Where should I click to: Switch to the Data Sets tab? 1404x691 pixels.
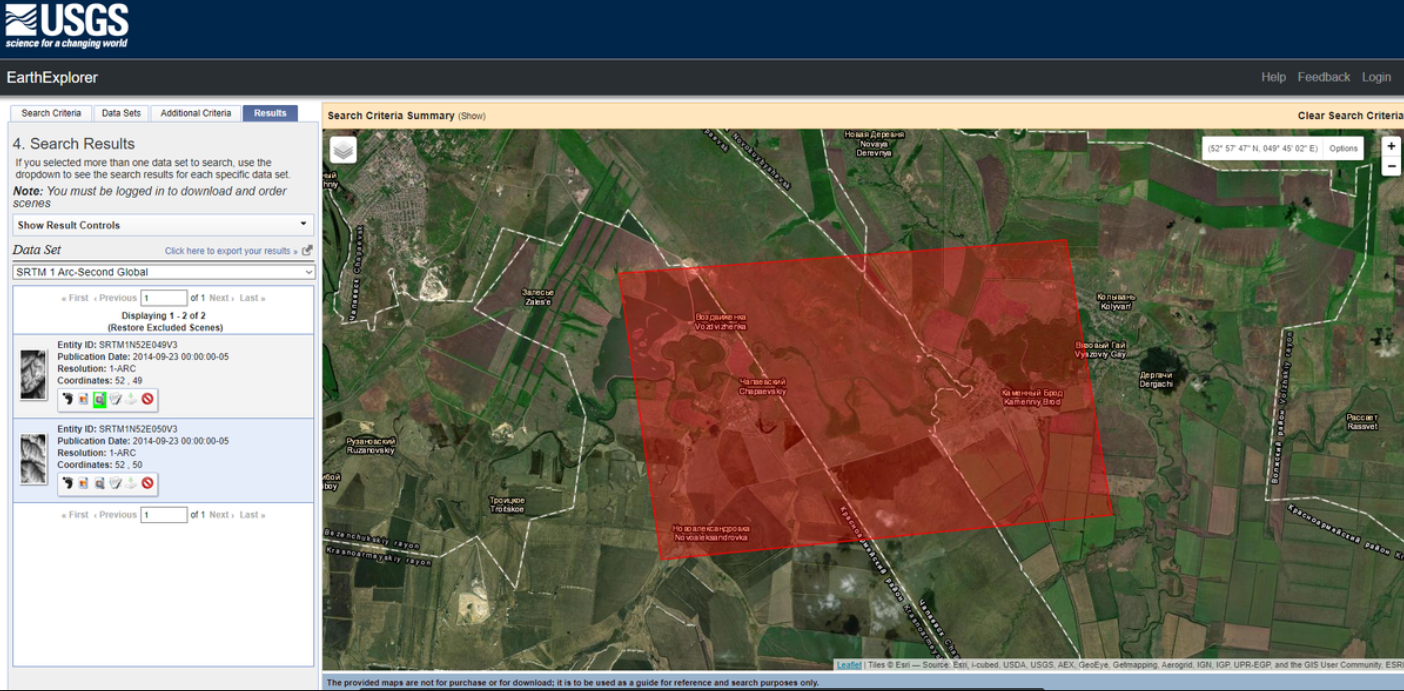[x=121, y=113]
